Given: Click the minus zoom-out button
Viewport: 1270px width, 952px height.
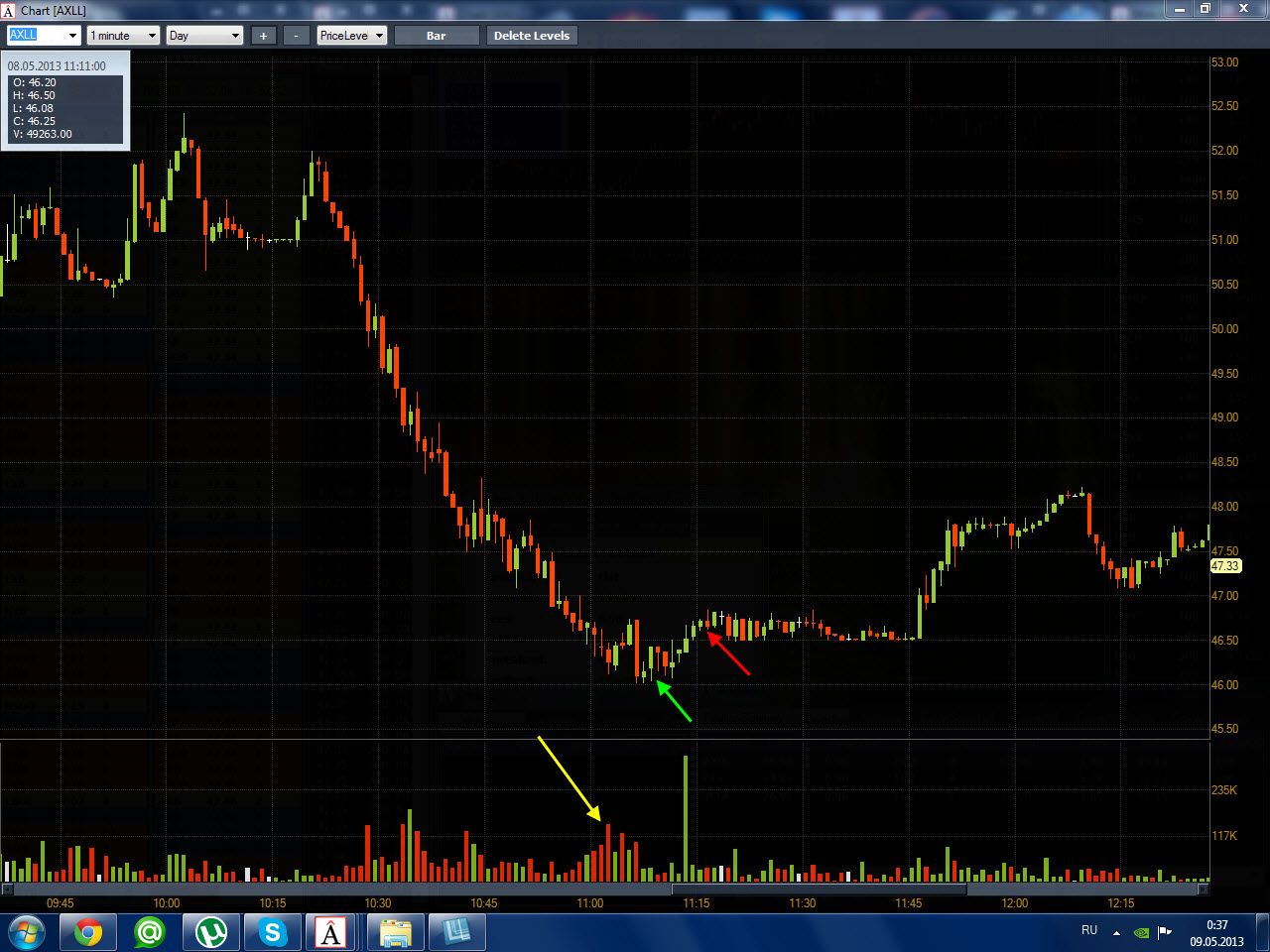Looking at the screenshot, I should pos(296,36).
